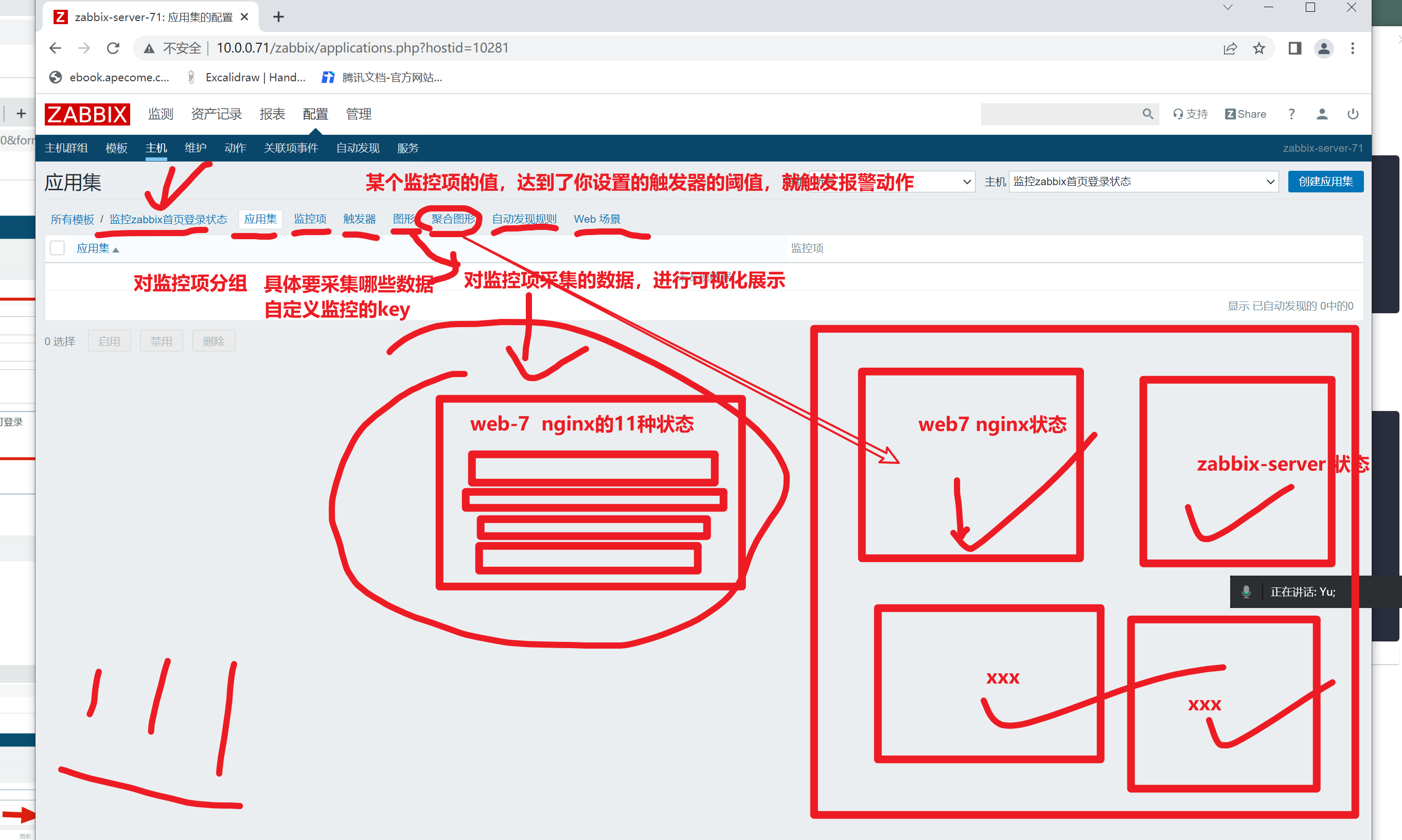Viewport: 1402px width, 840px height.
Task: Expand the host dropdown 监控zabbix首页登录状态
Action: click(1143, 182)
